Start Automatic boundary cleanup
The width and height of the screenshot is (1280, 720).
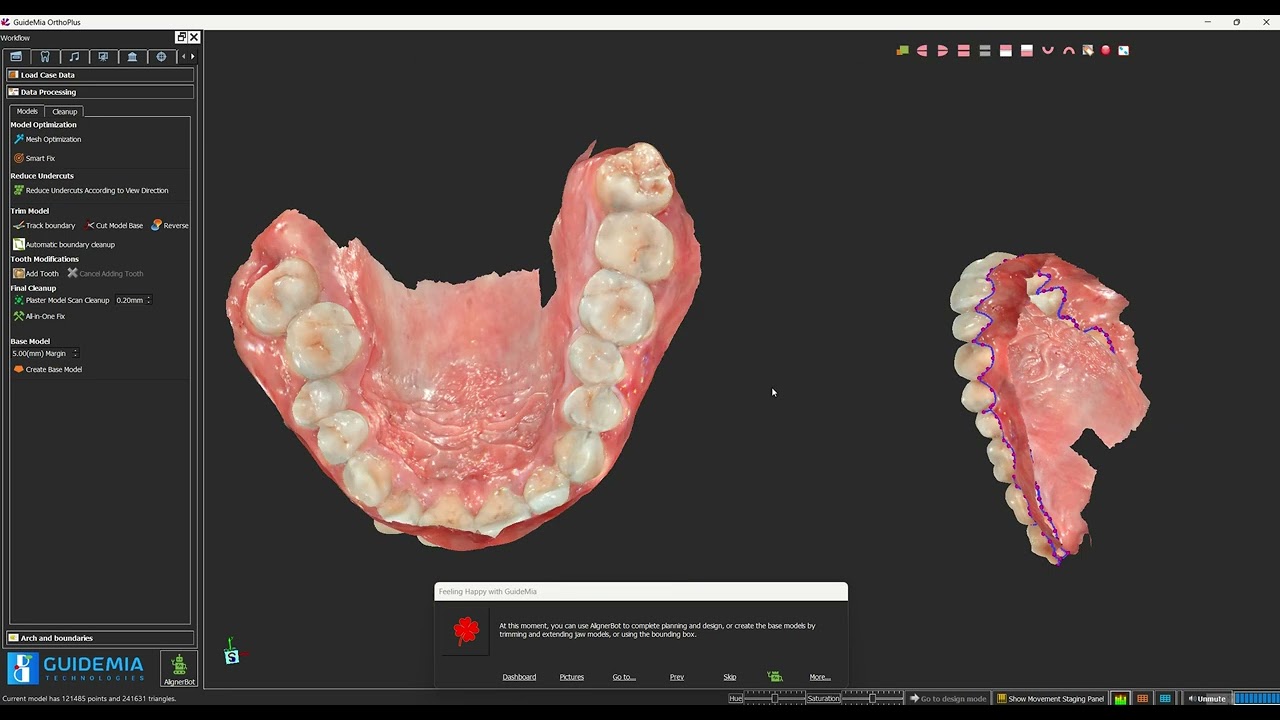(x=63, y=244)
